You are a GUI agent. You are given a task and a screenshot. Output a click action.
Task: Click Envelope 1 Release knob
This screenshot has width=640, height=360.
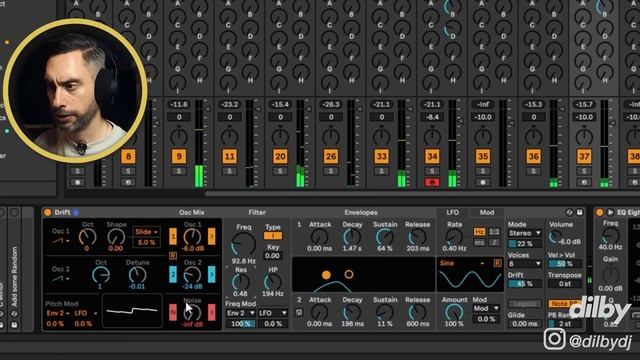[x=417, y=237]
